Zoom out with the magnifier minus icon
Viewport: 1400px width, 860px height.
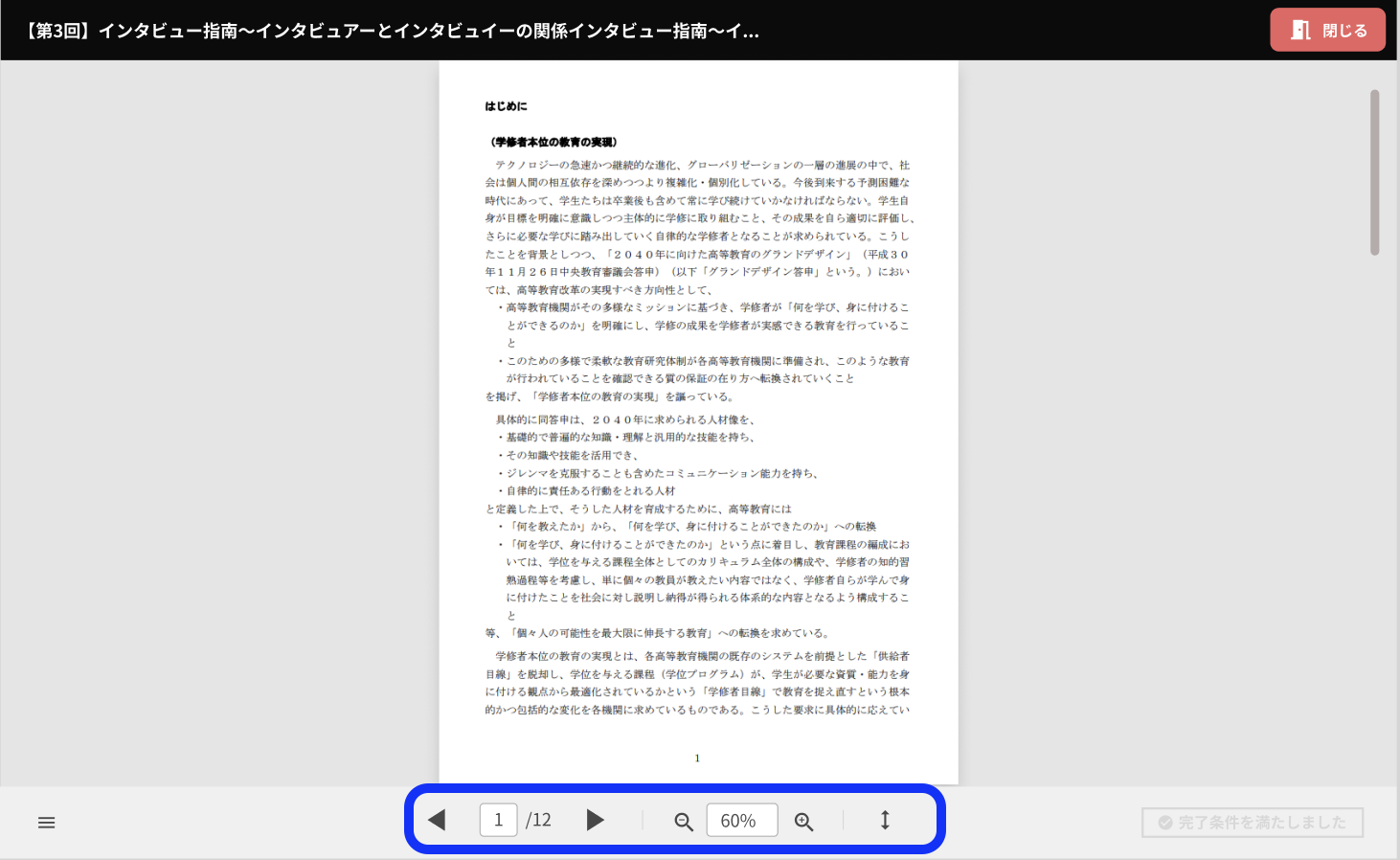point(684,822)
